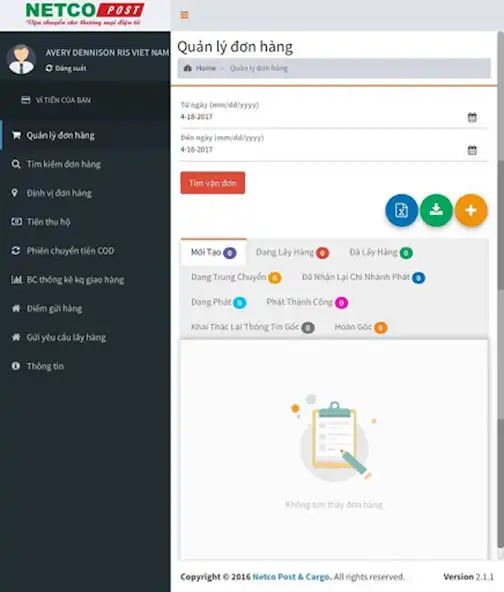Click the green download button
The image size is (504, 592).
coord(436,210)
